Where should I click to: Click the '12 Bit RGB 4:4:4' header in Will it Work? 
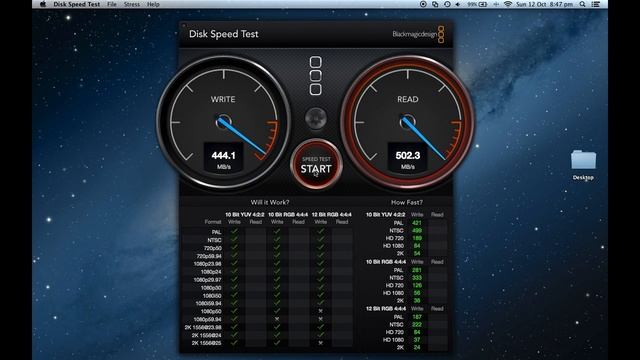point(331,214)
